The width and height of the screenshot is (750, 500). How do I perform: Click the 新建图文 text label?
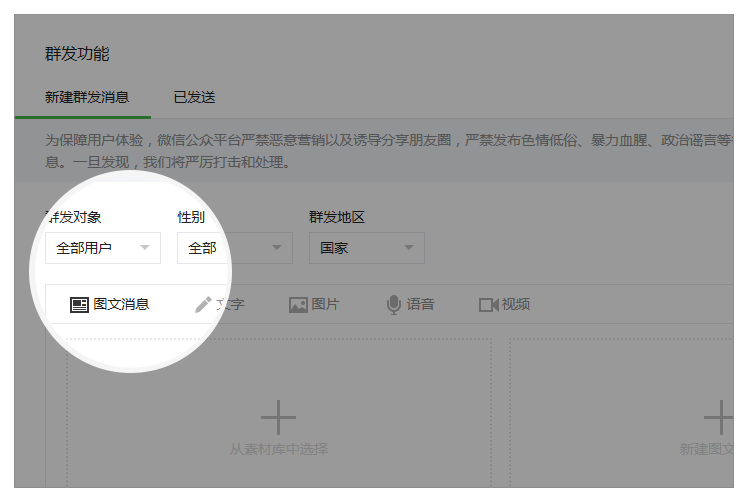click(x=708, y=450)
